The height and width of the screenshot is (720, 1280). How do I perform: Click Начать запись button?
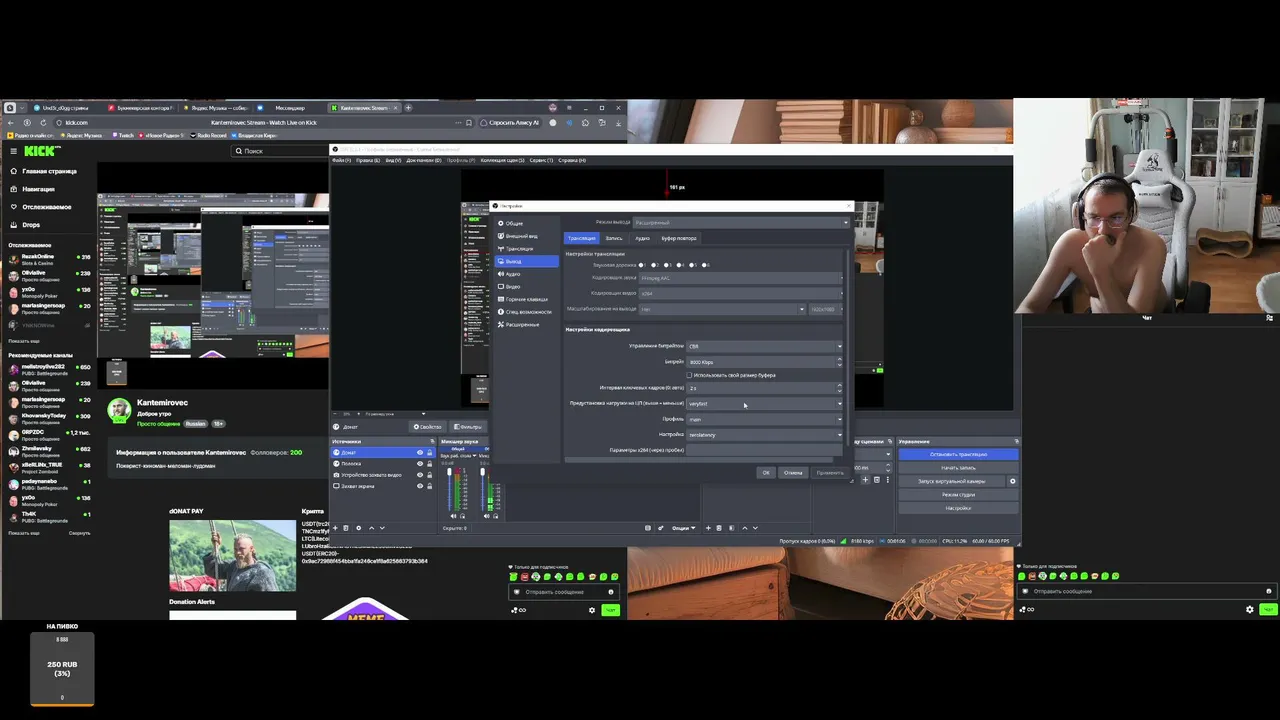coord(958,468)
